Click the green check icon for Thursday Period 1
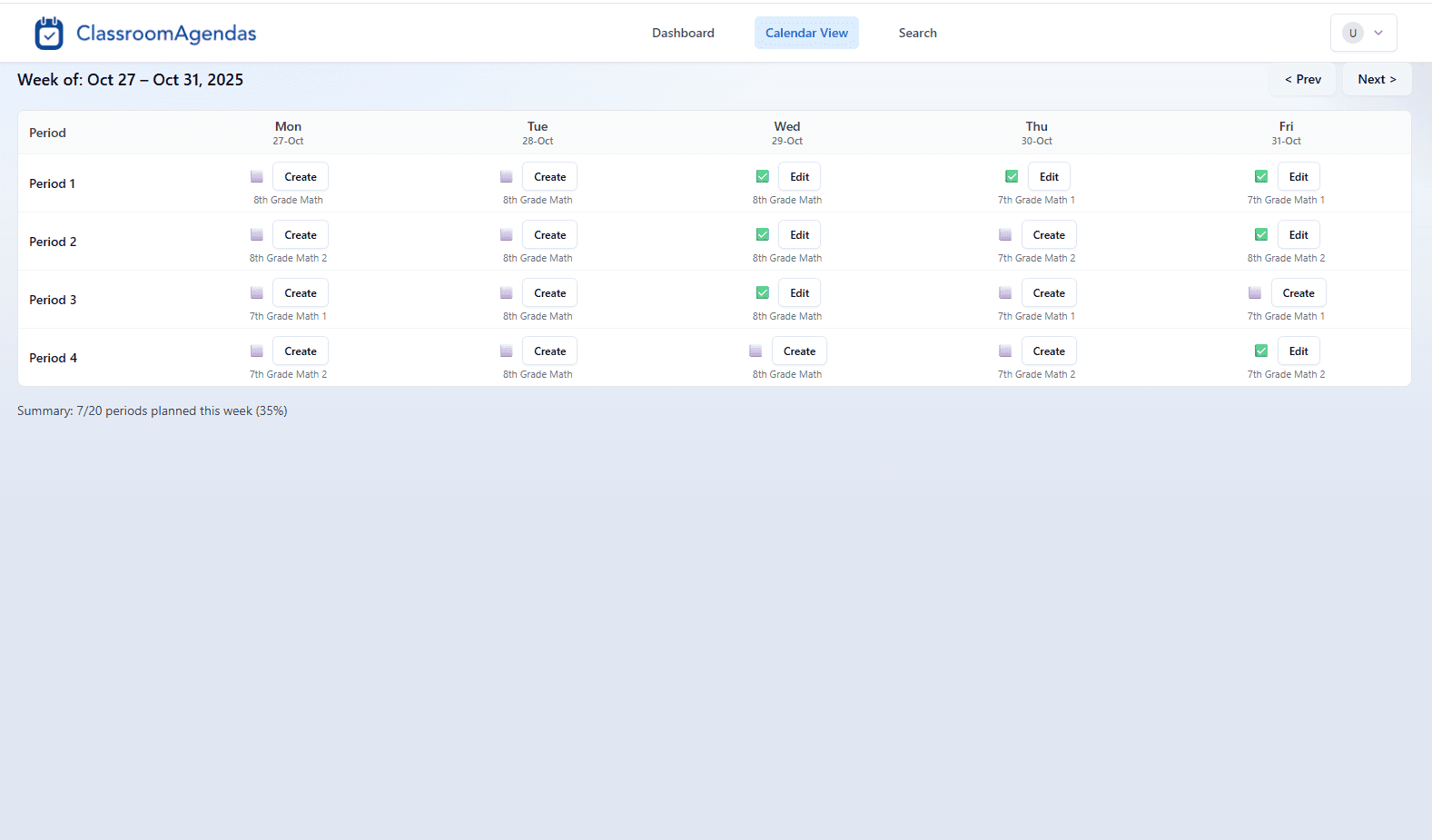This screenshot has height=840, width=1432. coord(1012,177)
